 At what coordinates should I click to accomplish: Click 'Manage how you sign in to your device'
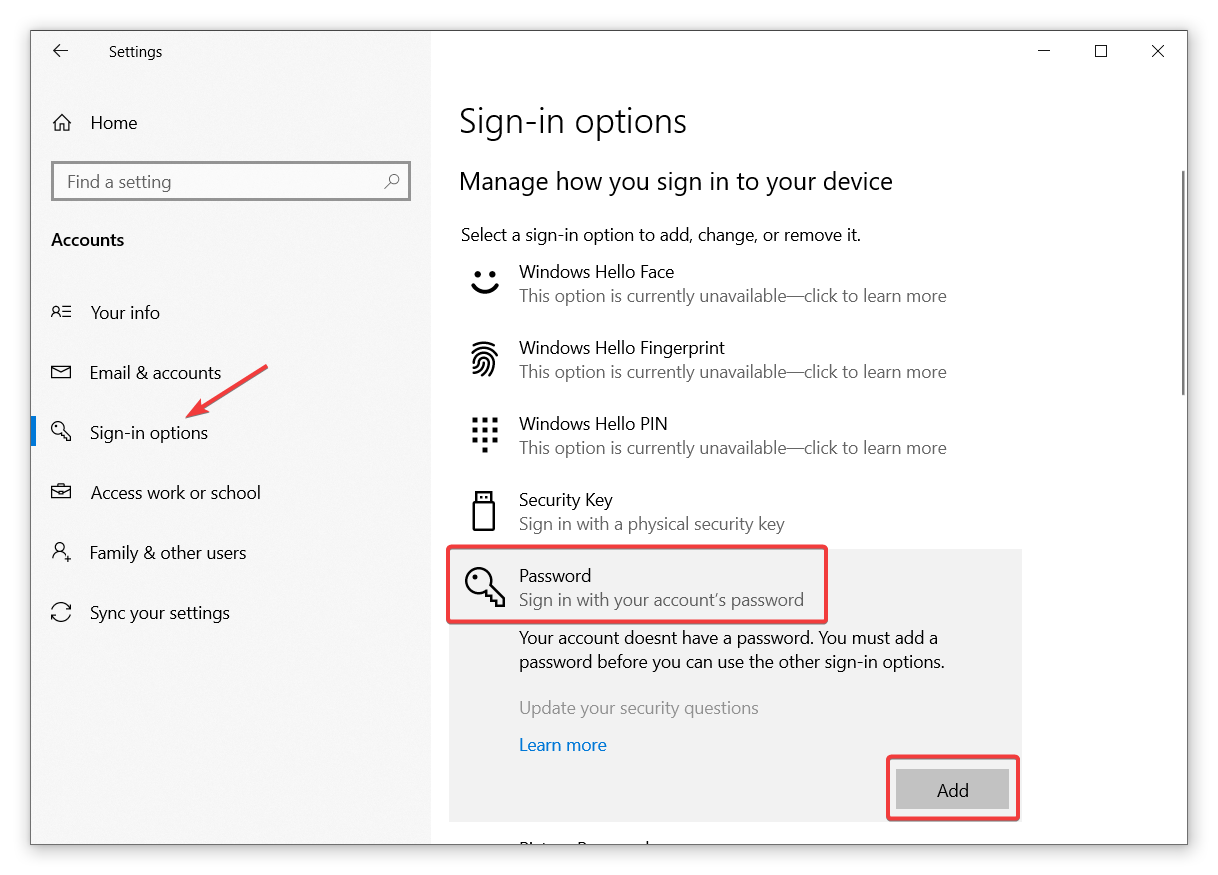(676, 182)
